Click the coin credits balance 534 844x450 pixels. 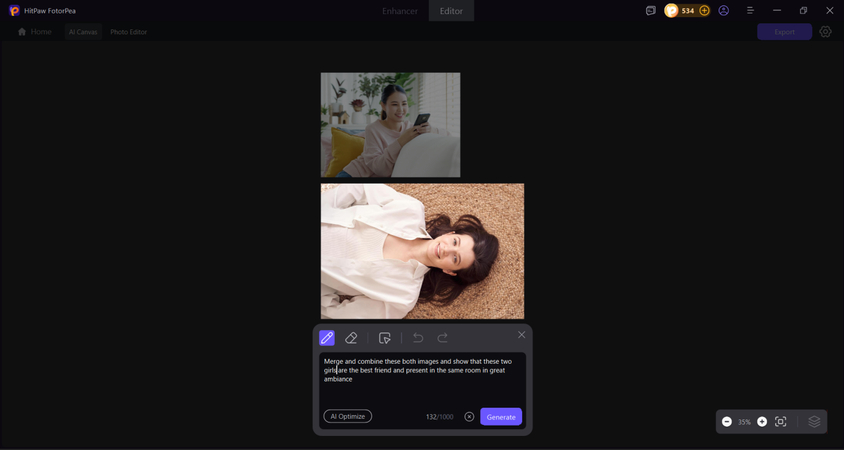(x=687, y=10)
